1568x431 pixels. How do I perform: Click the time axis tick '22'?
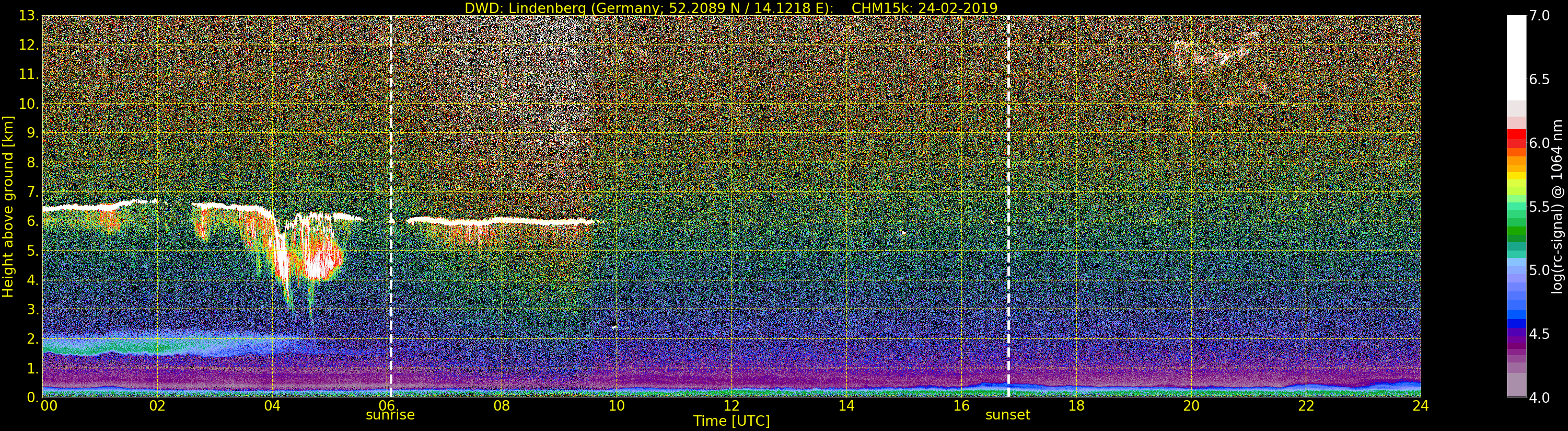coord(1306,406)
